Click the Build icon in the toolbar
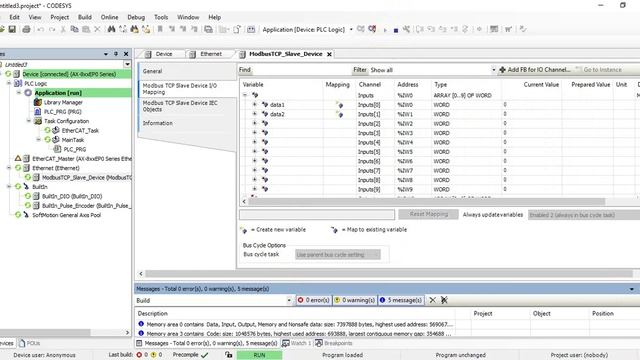The width and height of the screenshot is (640, 360). pos(251,29)
